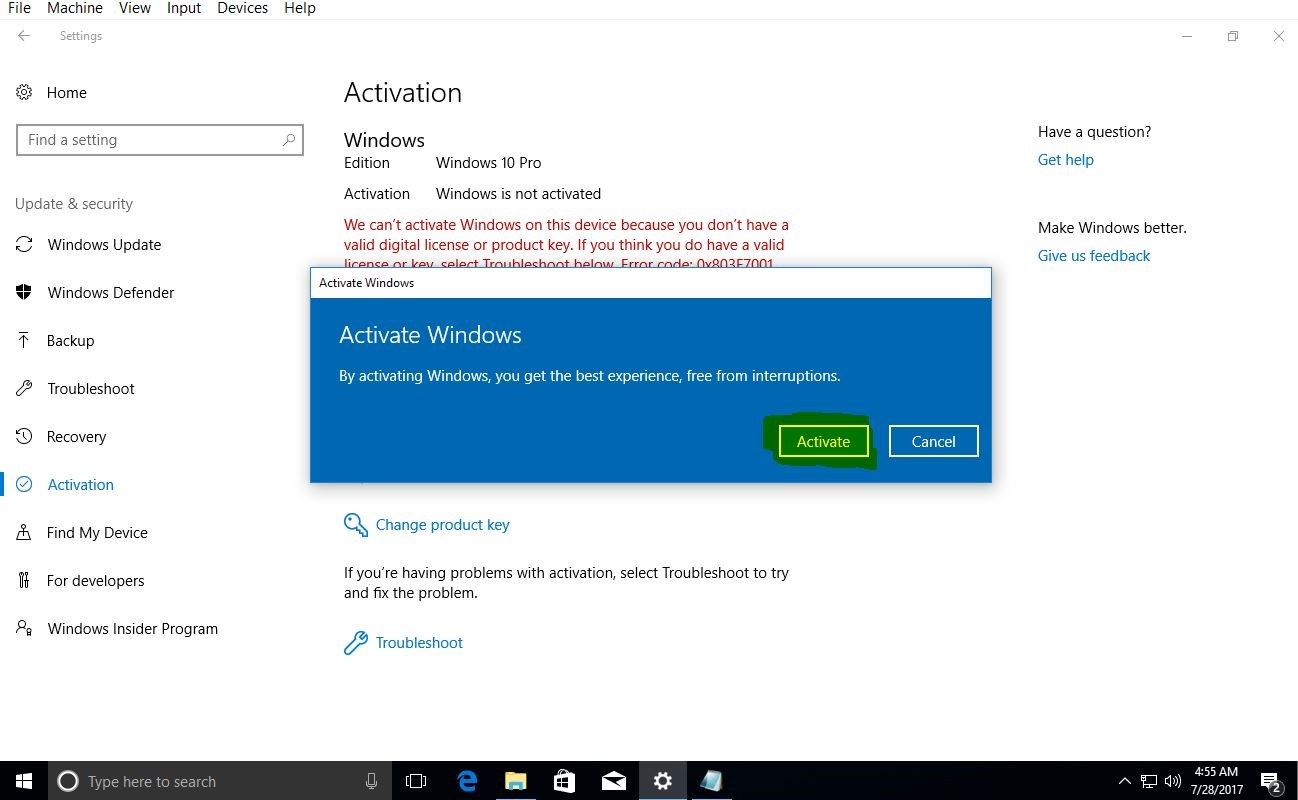The image size is (1298, 800).
Task: Click the Activate Windows dialog title bar text
Action: [366, 283]
